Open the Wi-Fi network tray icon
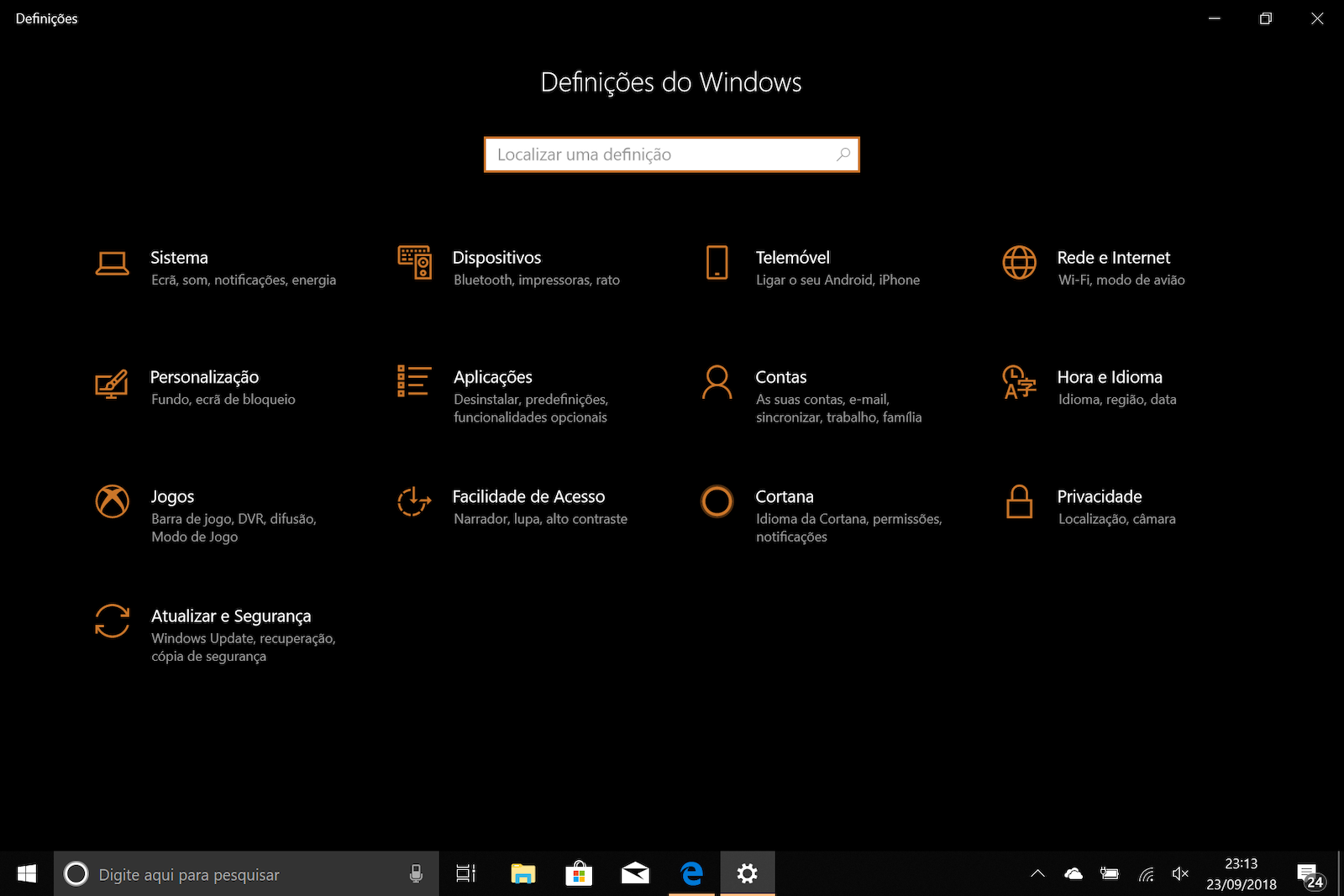This screenshot has height=896, width=1344. (1146, 874)
